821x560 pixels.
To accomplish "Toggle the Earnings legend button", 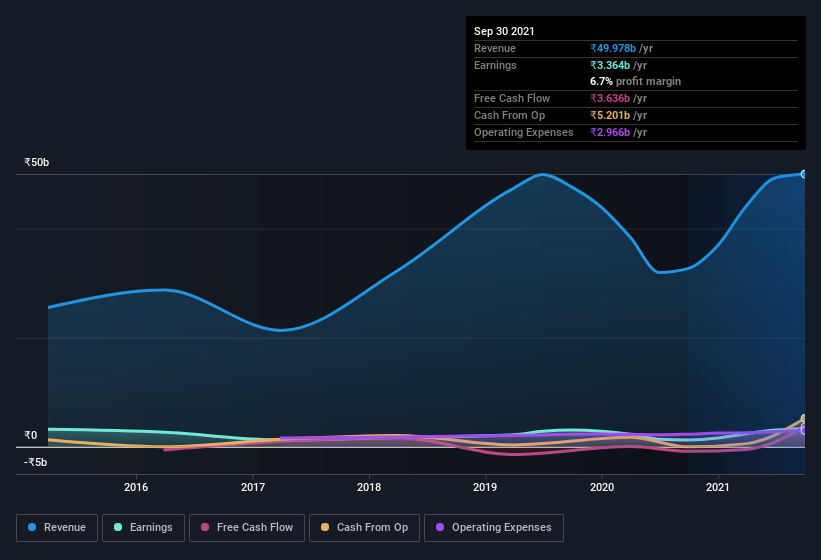I will pyautogui.click(x=143, y=528).
